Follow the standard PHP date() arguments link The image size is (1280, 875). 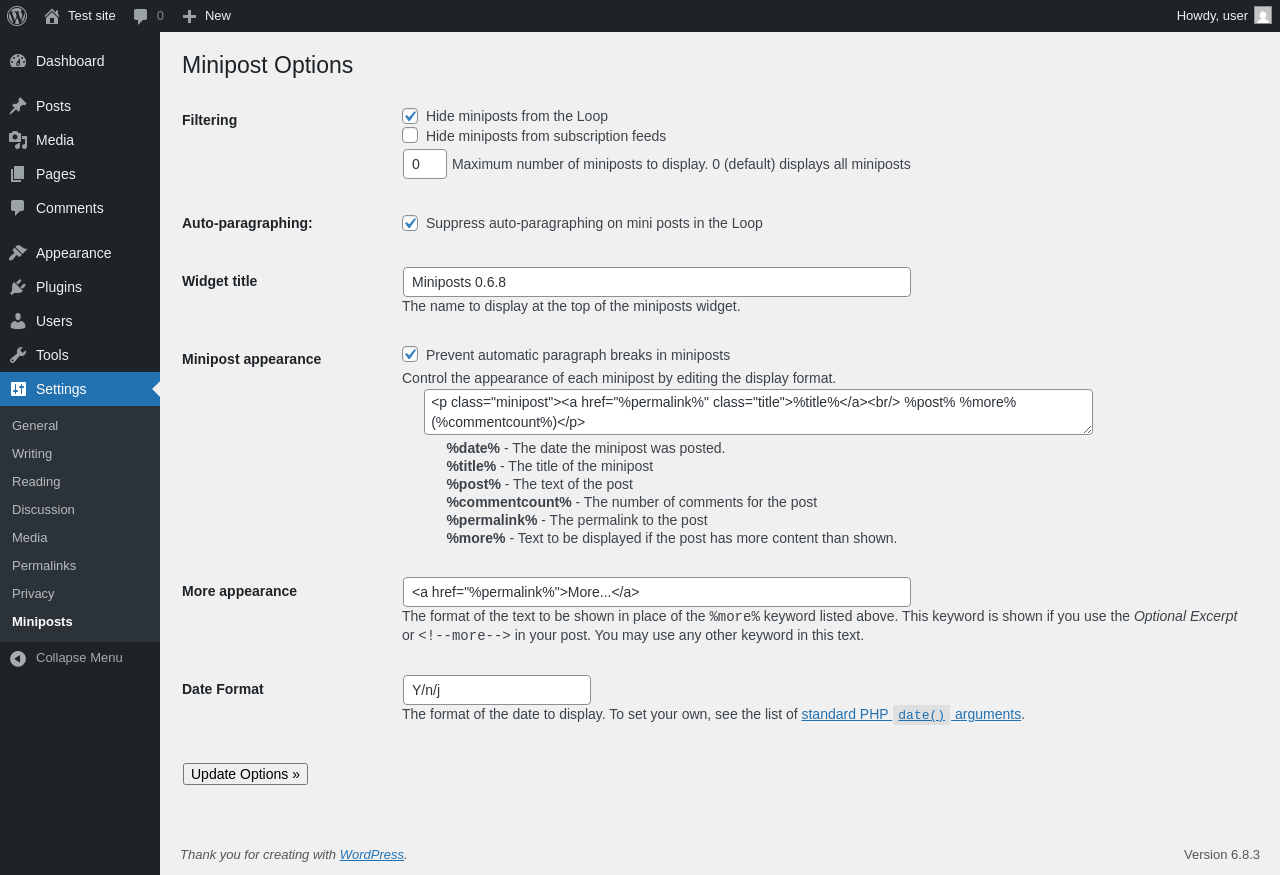click(x=911, y=714)
